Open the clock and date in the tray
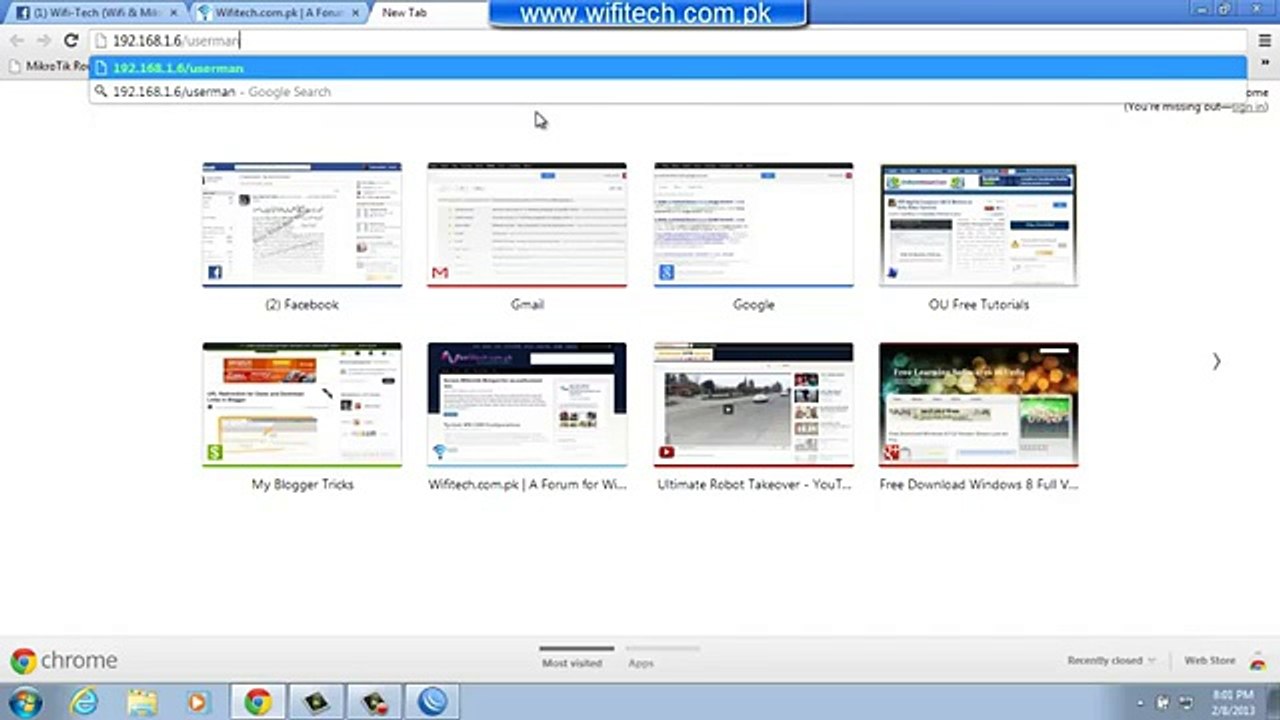Viewport: 1280px width, 720px height. (x=1233, y=702)
